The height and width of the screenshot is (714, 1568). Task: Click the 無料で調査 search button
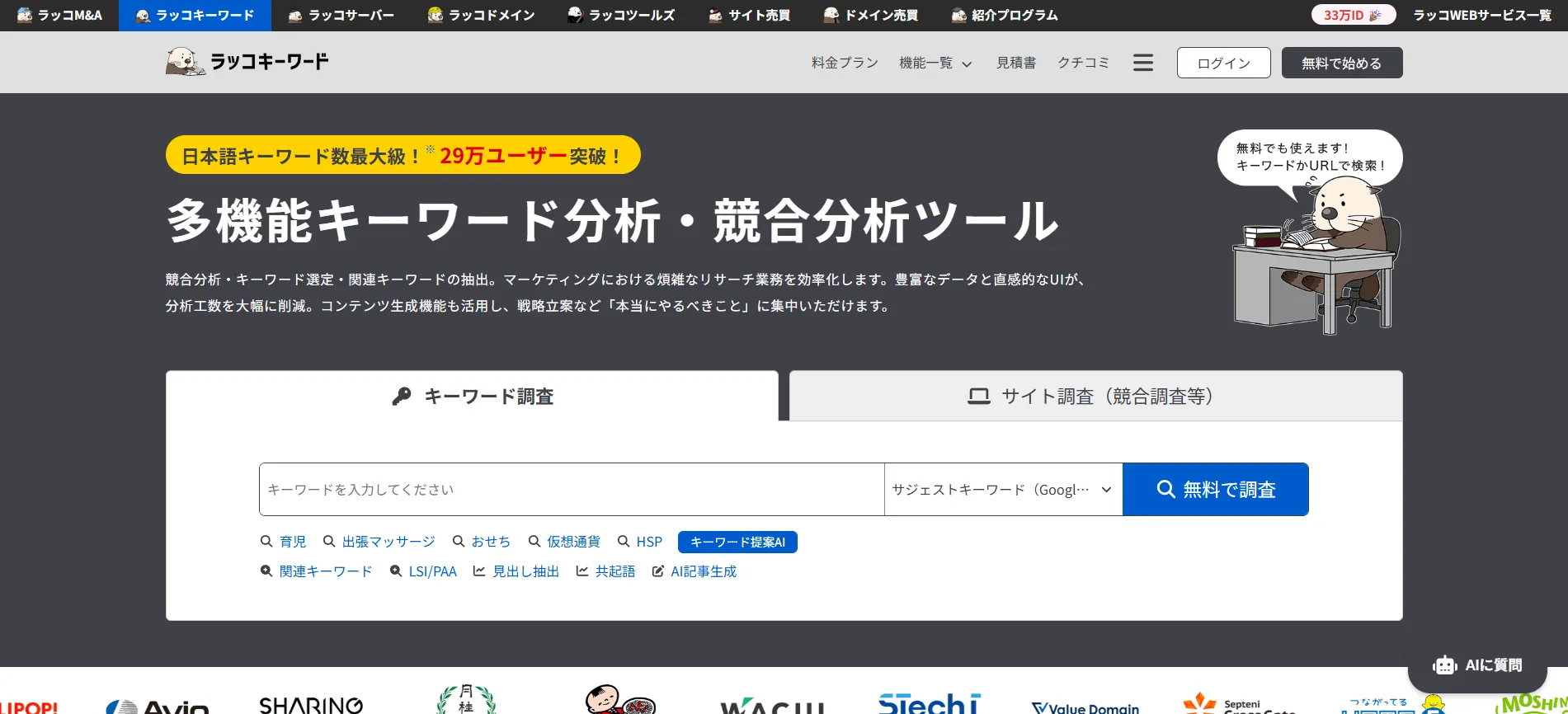1216,489
